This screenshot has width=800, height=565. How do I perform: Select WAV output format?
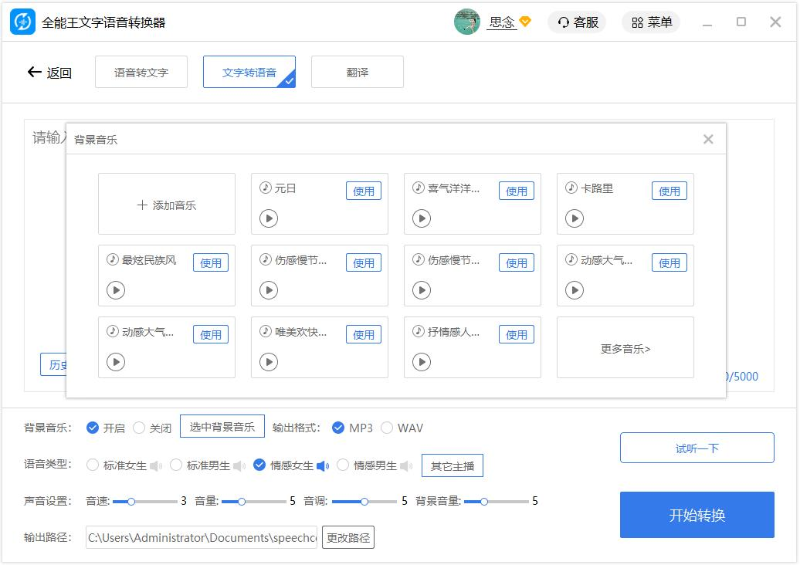point(387,428)
